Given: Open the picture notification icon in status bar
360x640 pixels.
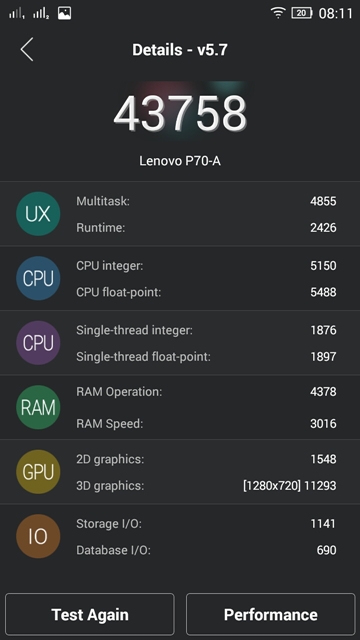Looking at the screenshot, I should [x=64, y=13].
